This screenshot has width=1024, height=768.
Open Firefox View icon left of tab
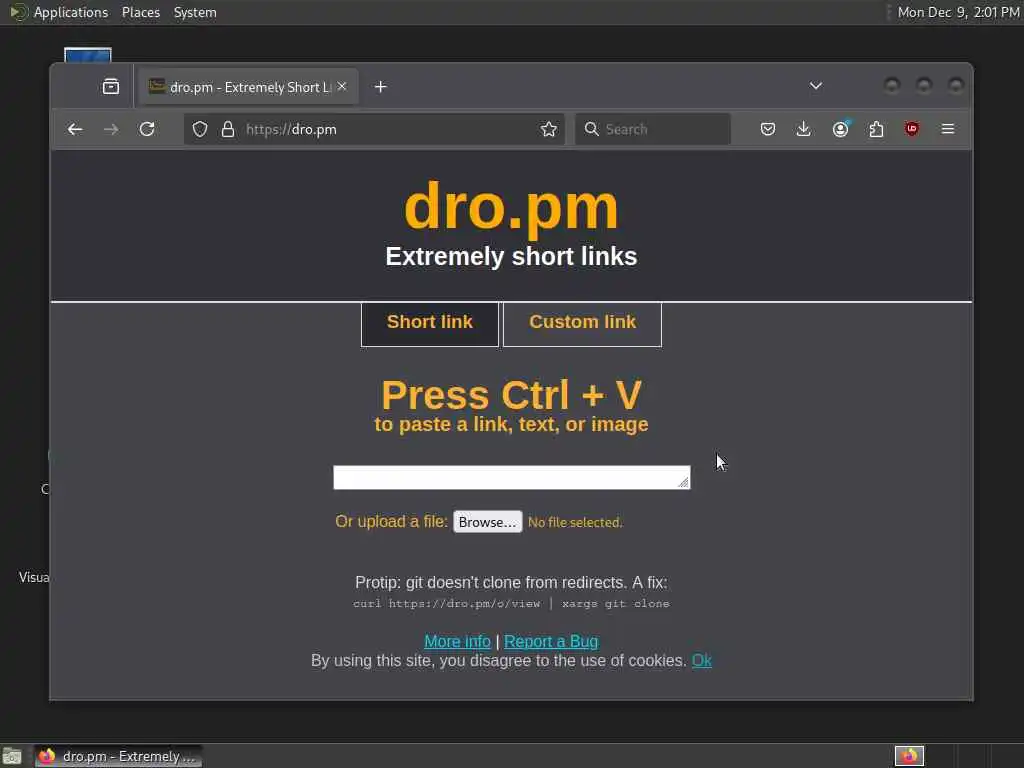pos(111,86)
